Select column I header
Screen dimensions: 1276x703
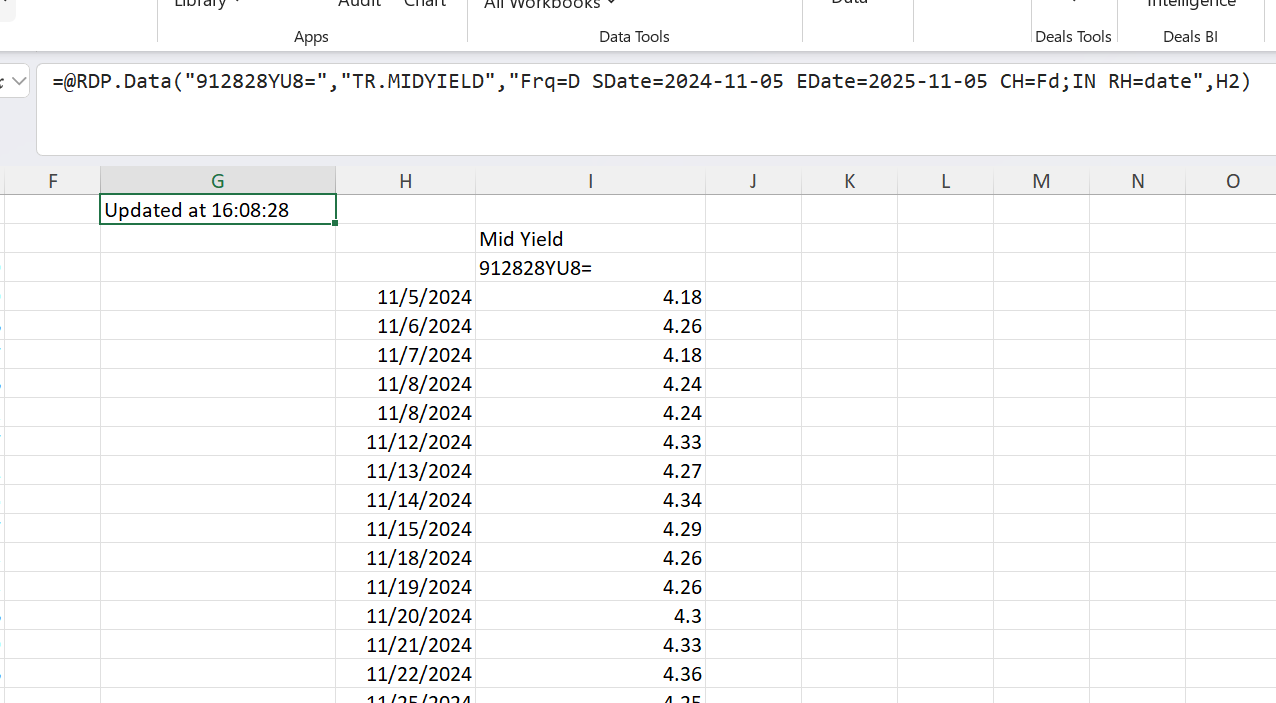point(590,181)
